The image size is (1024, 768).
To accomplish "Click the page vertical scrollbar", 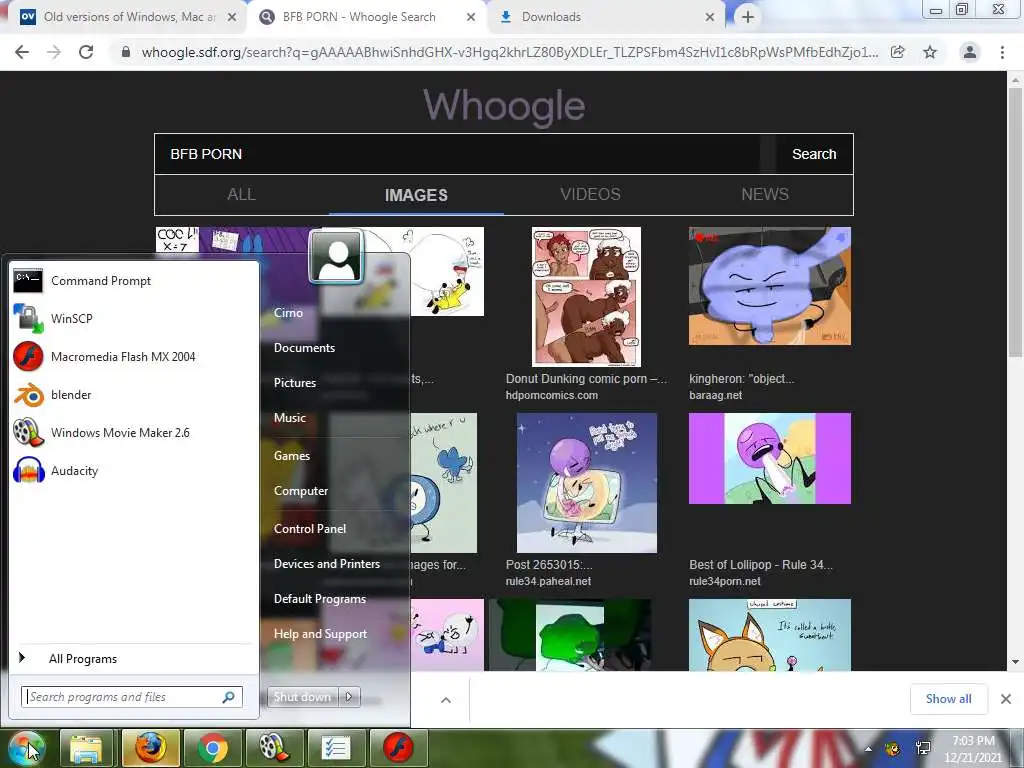I will tap(1015, 222).
